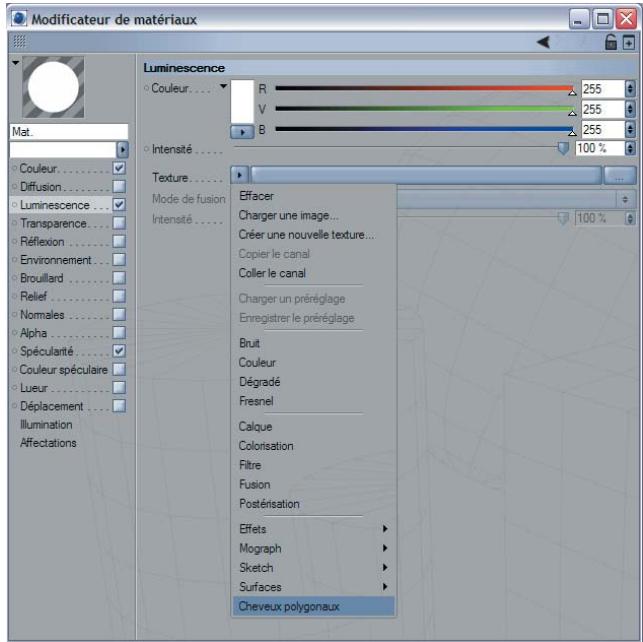Viewport: 643px width, 642px height.
Task: Uncheck the Spécularité channel checkbox
Action: pos(119,351)
